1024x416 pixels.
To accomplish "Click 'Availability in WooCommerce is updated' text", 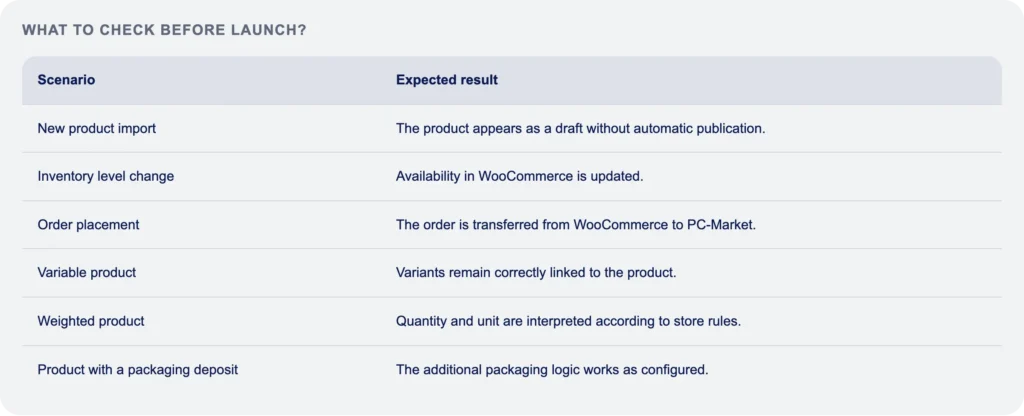I will pos(519,176).
